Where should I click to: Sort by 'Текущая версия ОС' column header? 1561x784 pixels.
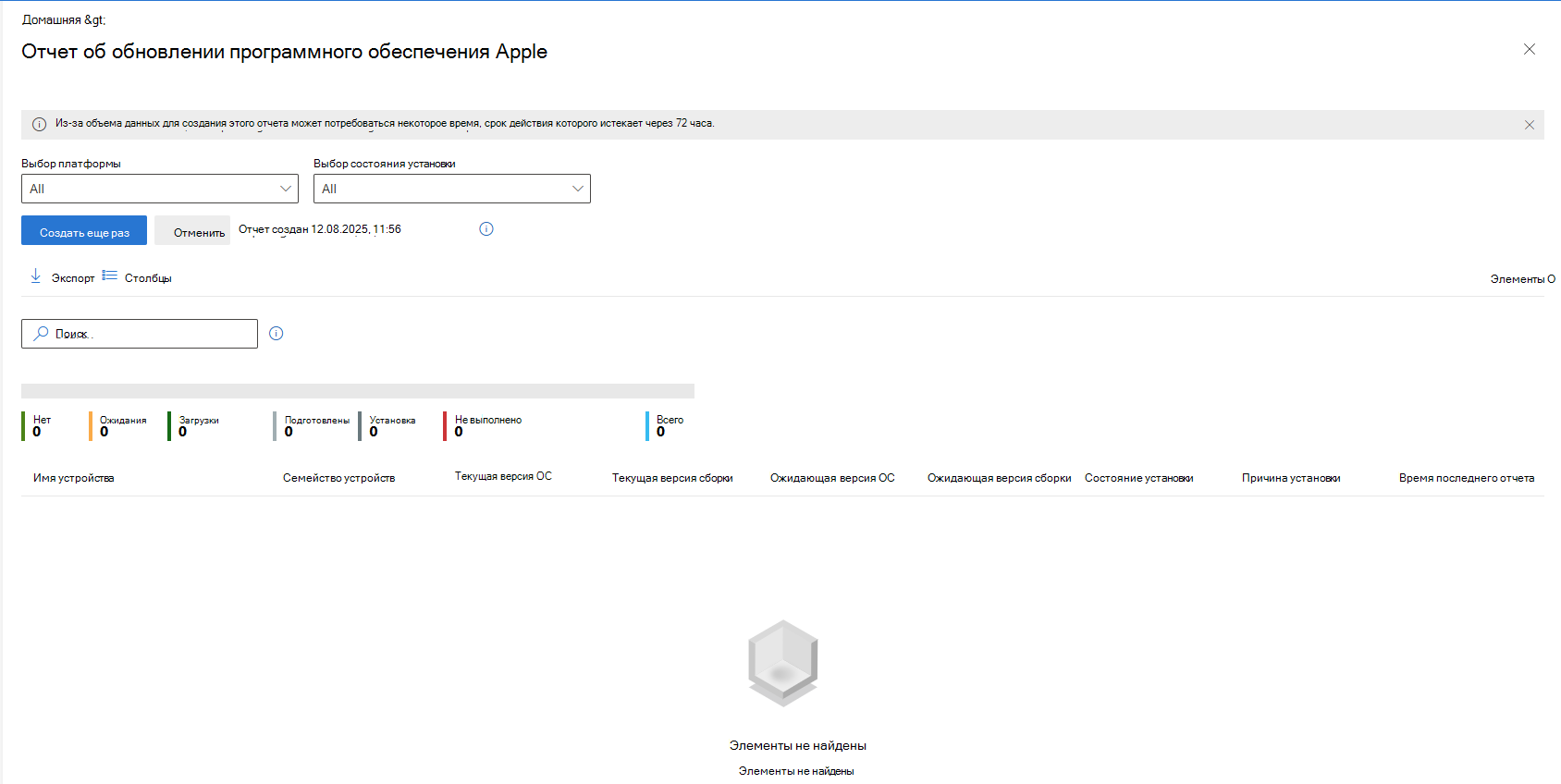503,476
